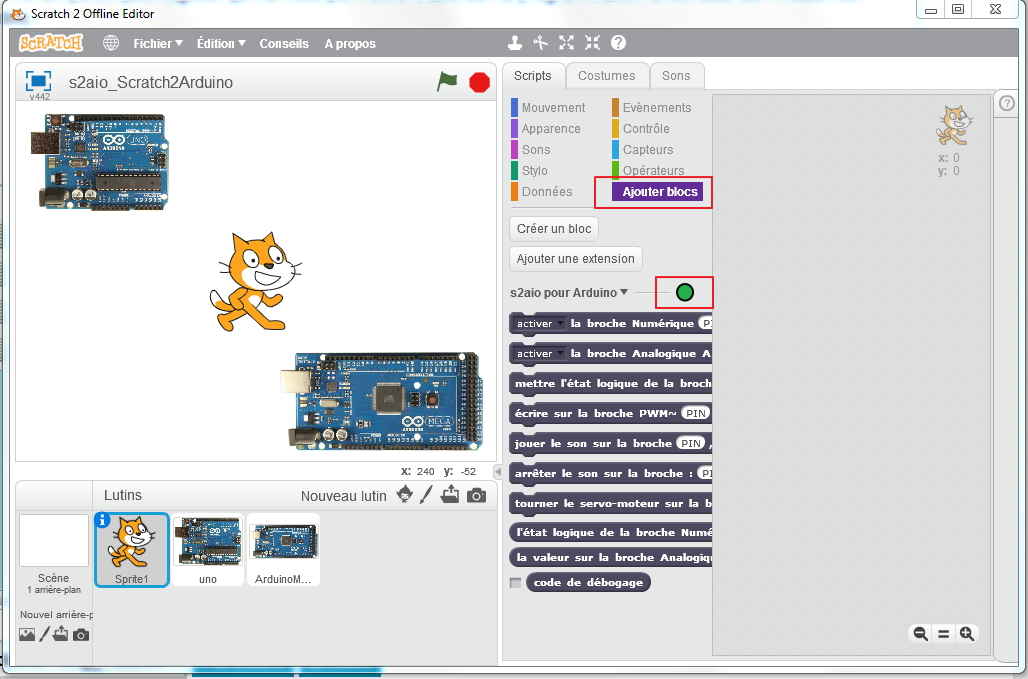Toggle full-screen presentation mode icon
This screenshot has width=1028, height=679.
click(x=38, y=81)
